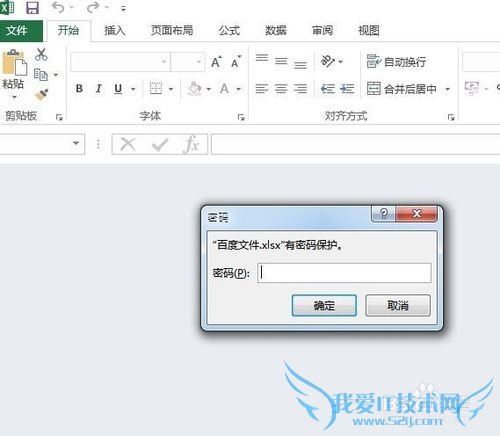This screenshot has width=500, height=436.
Task: Open the Fill Color dropdown arrow
Action: pyautogui.click(x=209, y=89)
